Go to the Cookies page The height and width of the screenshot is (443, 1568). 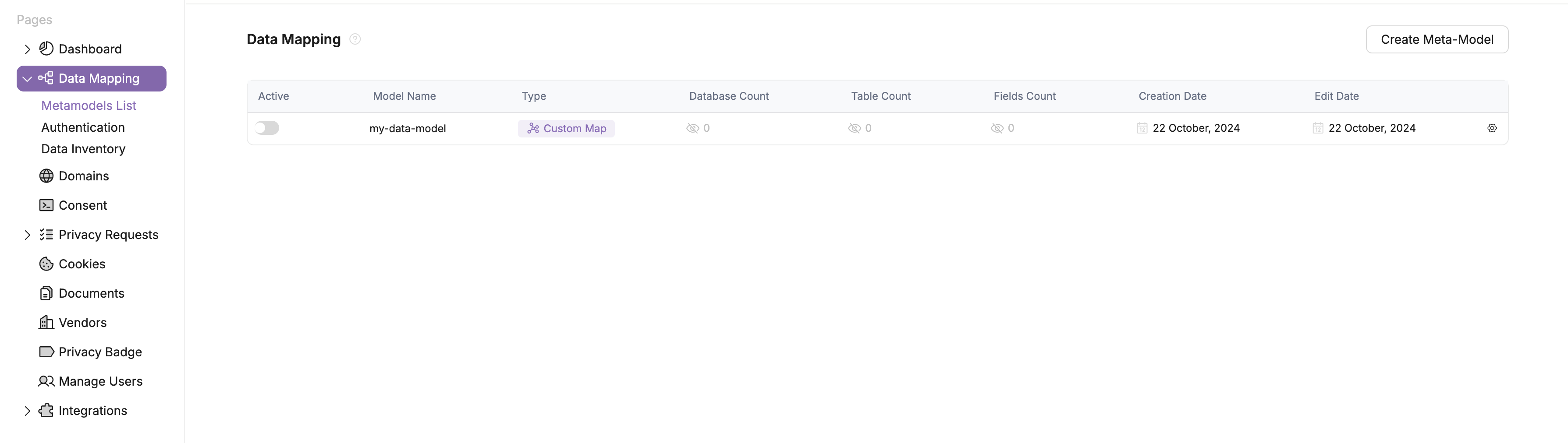(x=82, y=264)
